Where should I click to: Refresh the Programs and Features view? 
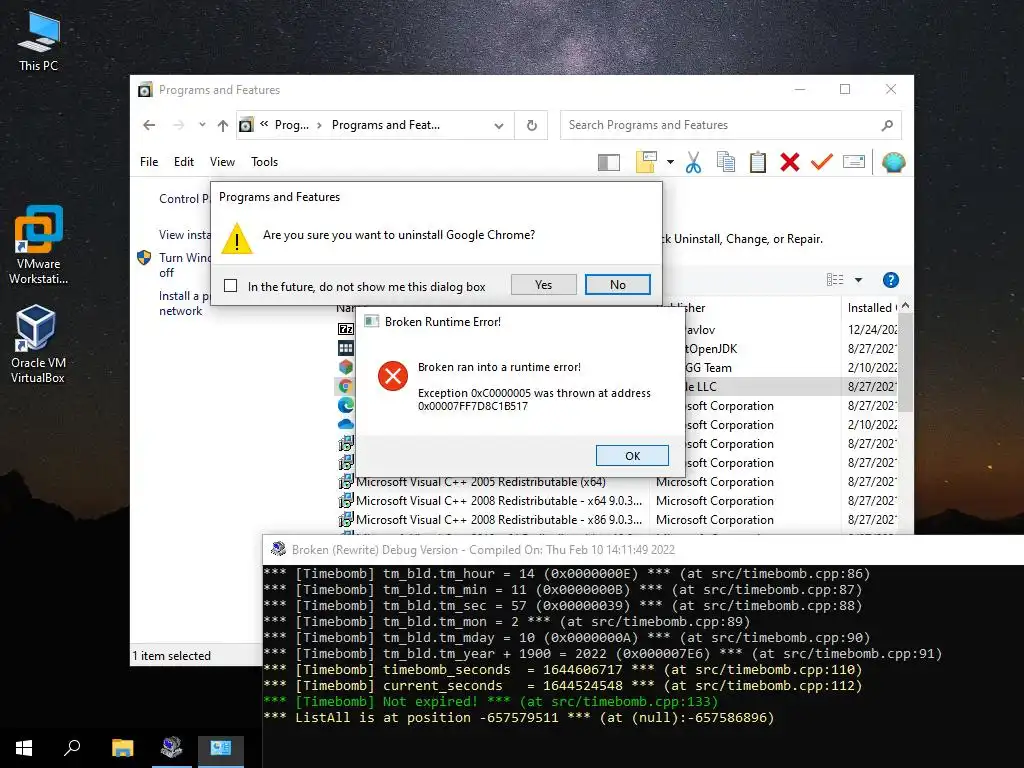532,125
